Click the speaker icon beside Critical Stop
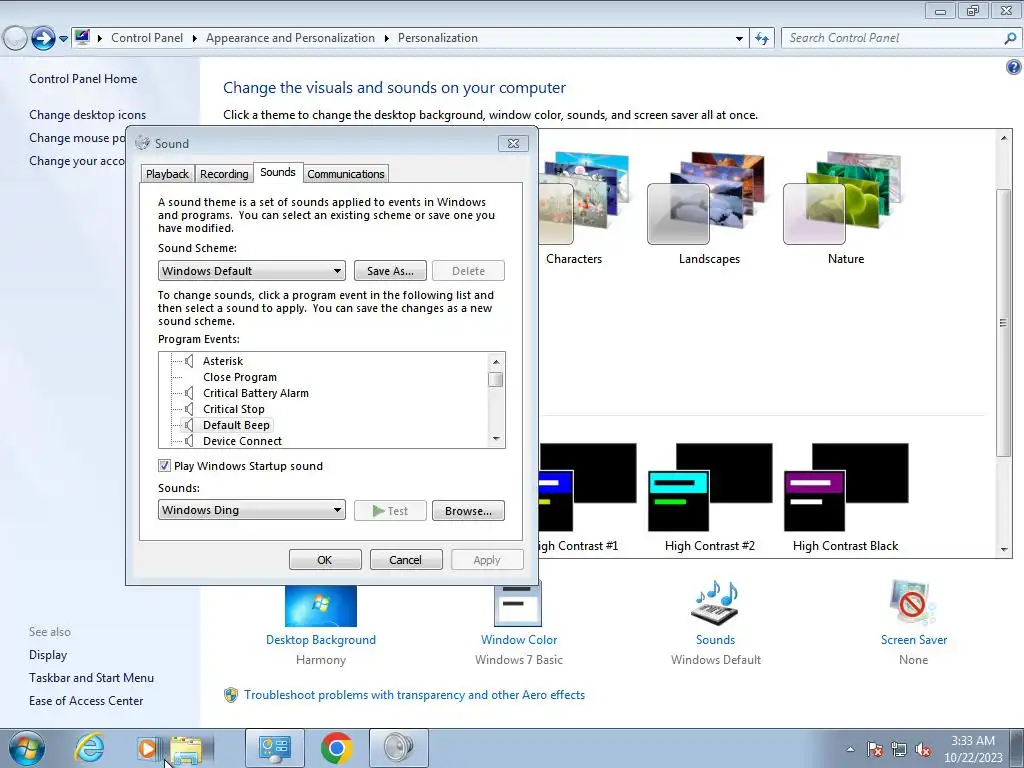 click(x=189, y=409)
